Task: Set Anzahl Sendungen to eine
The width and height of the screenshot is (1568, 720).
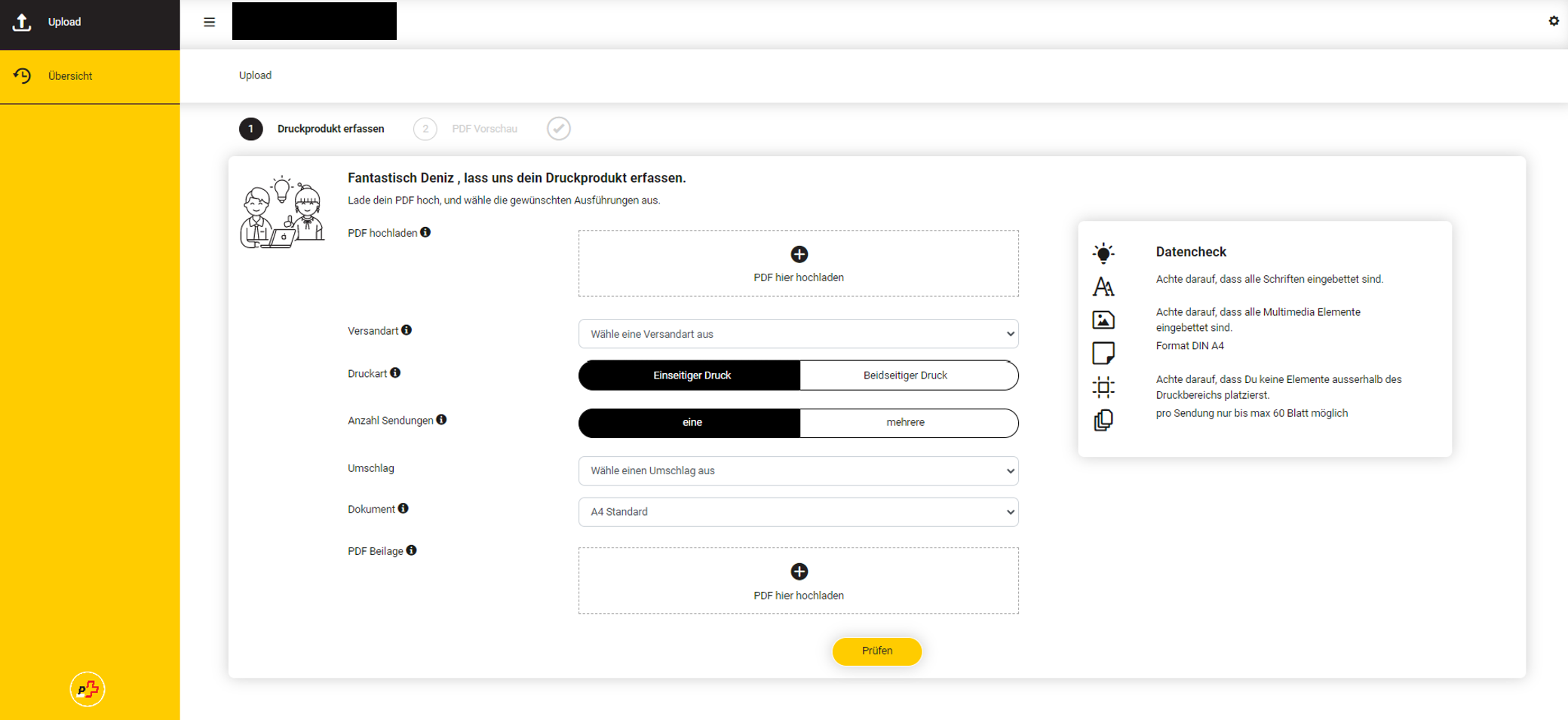Action: pyautogui.click(x=690, y=423)
